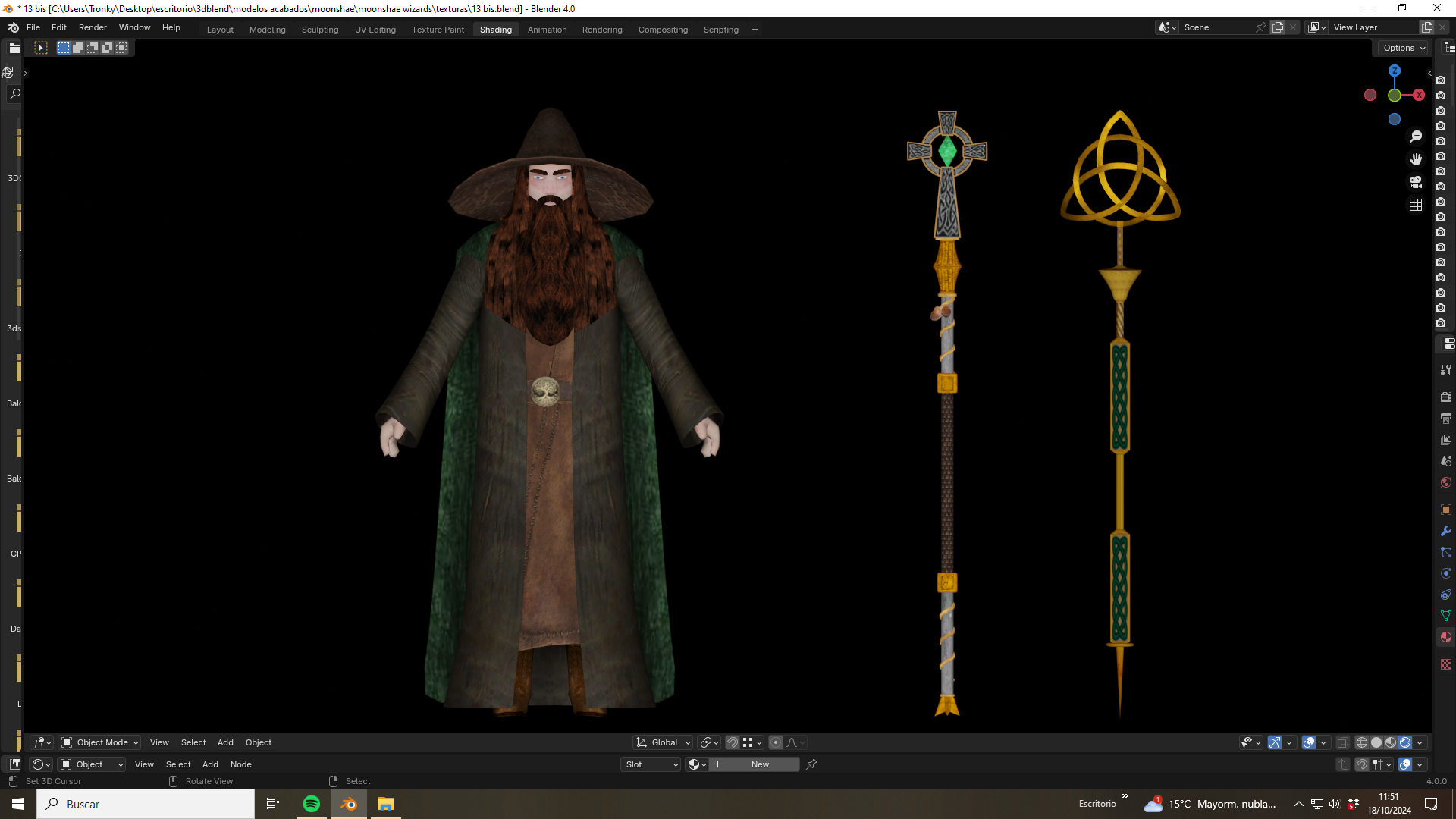Open the Options dropdown in viewport
Screen dimensions: 1456x819
(x=1404, y=48)
